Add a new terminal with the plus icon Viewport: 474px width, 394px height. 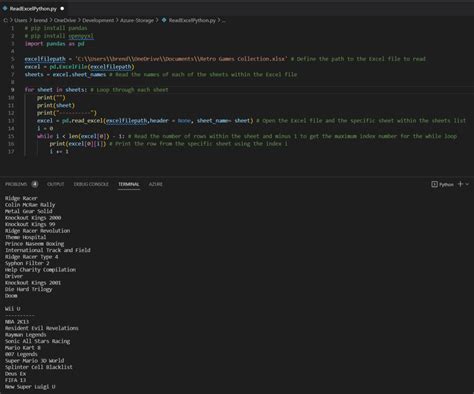[460, 184]
